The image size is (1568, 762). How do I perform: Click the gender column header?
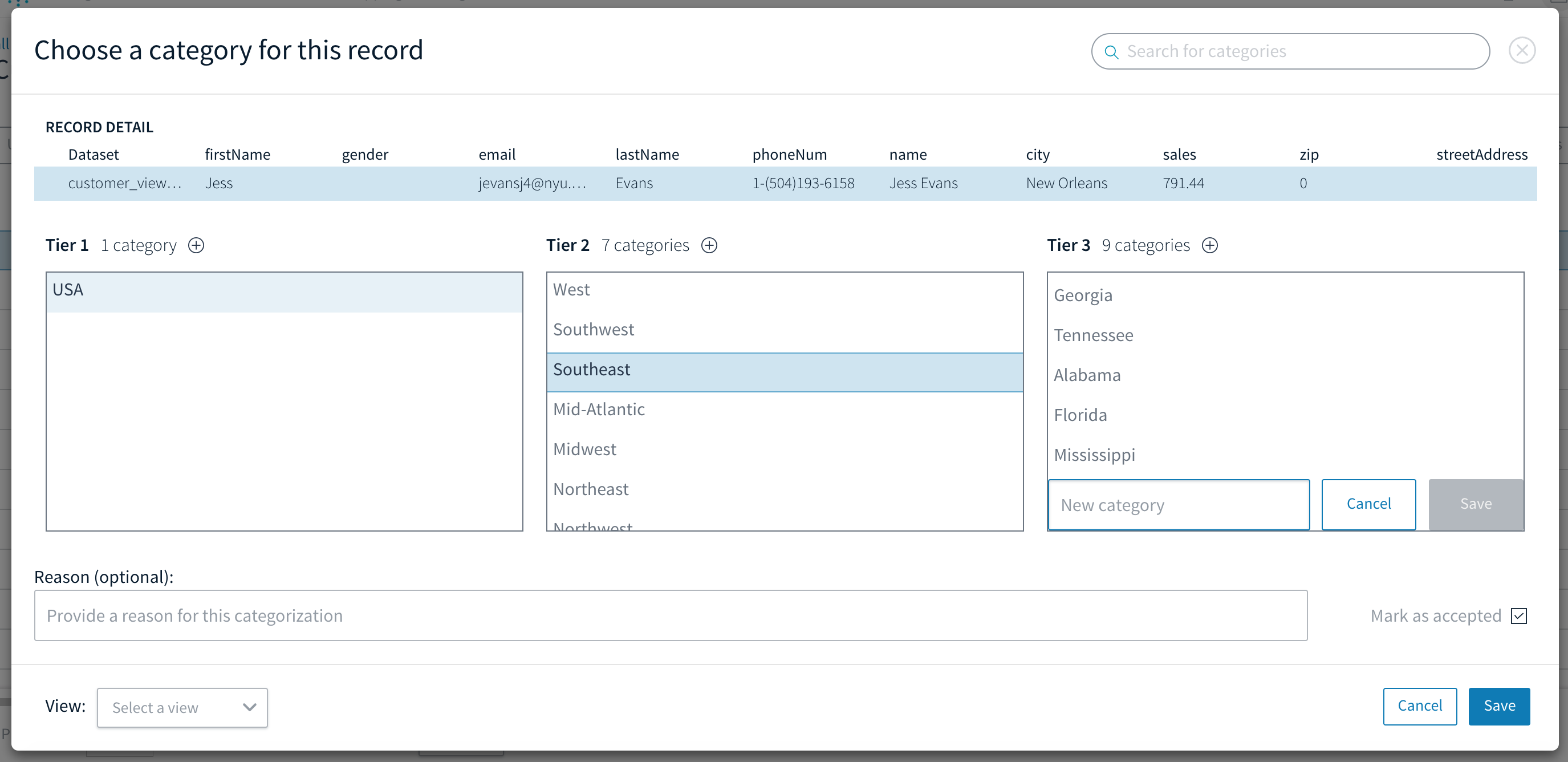click(x=364, y=155)
